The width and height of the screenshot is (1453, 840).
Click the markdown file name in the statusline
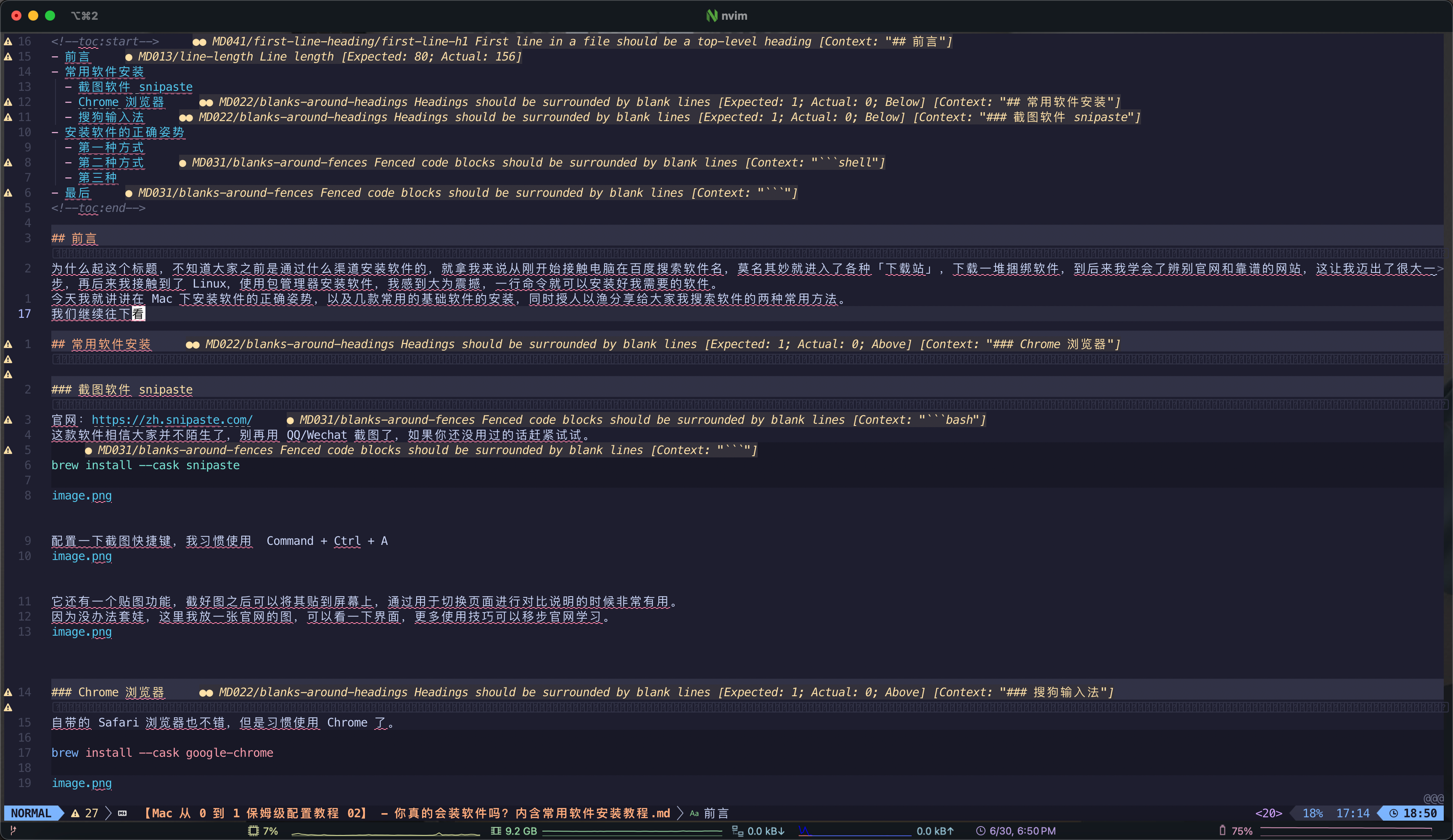407,813
